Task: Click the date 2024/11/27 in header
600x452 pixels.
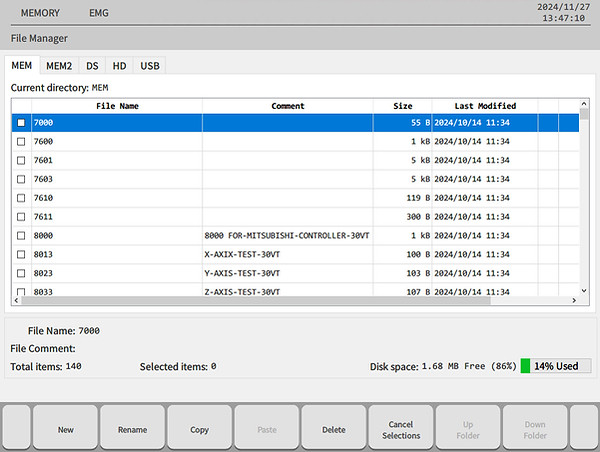Action: tap(563, 7)
